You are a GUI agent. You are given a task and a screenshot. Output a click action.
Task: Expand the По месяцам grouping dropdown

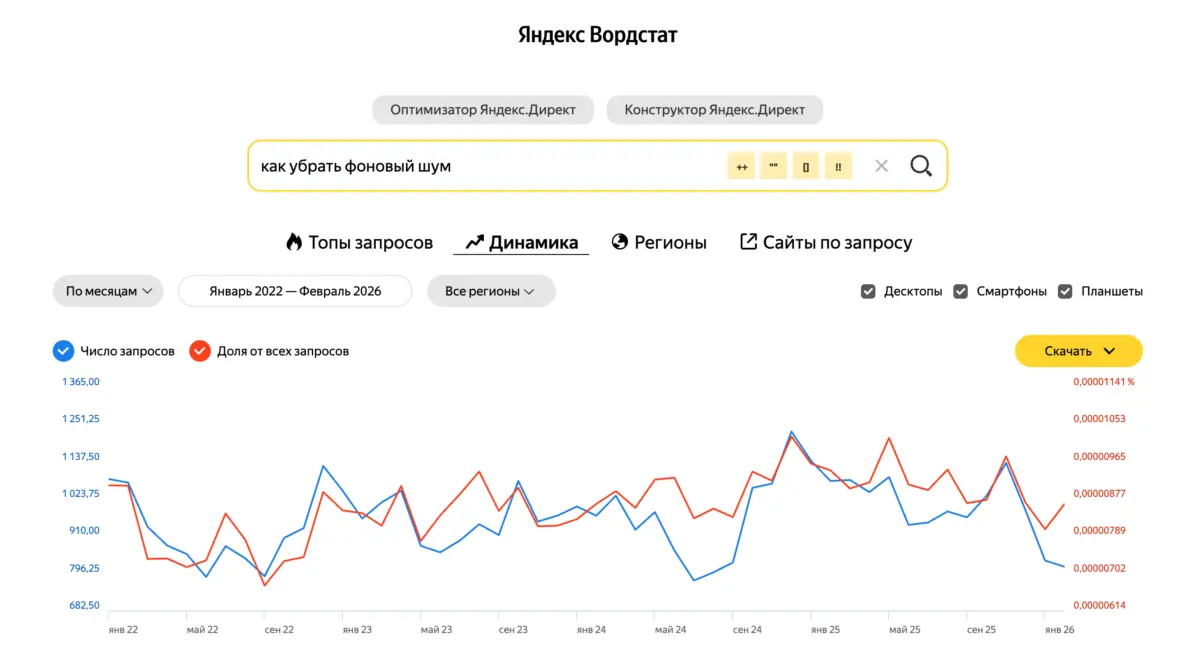[x=108, y=291]
